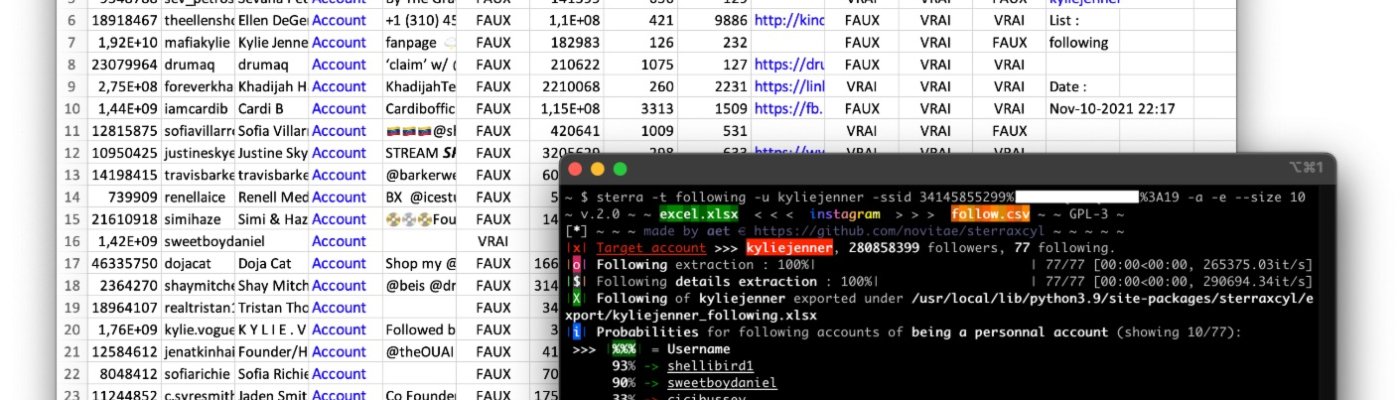Select the lone VRAI cell in sweetboydaniel row

493,241
